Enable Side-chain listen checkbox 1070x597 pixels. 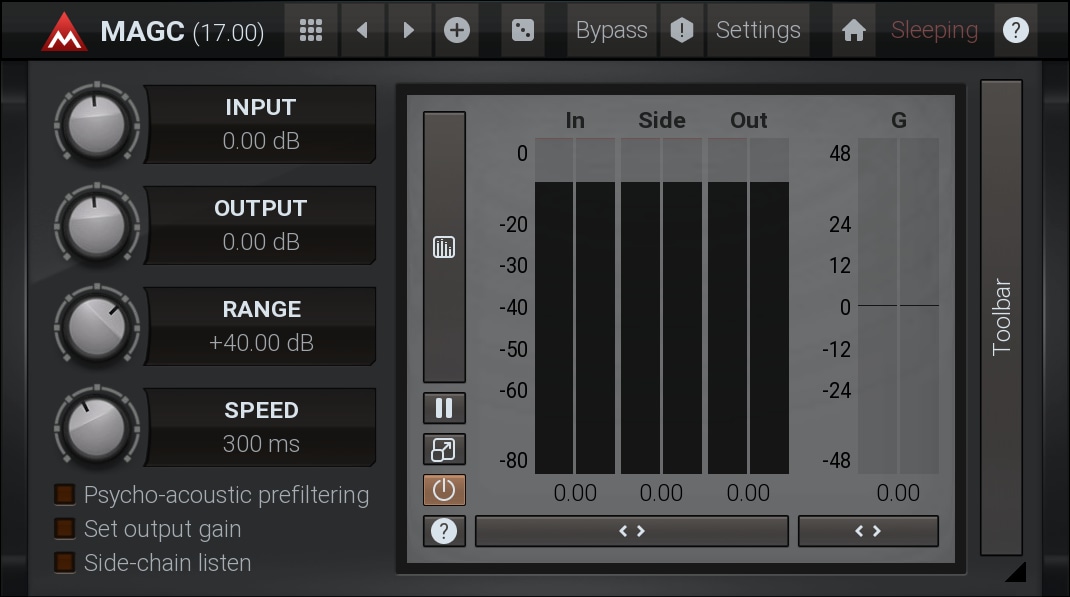65,563
